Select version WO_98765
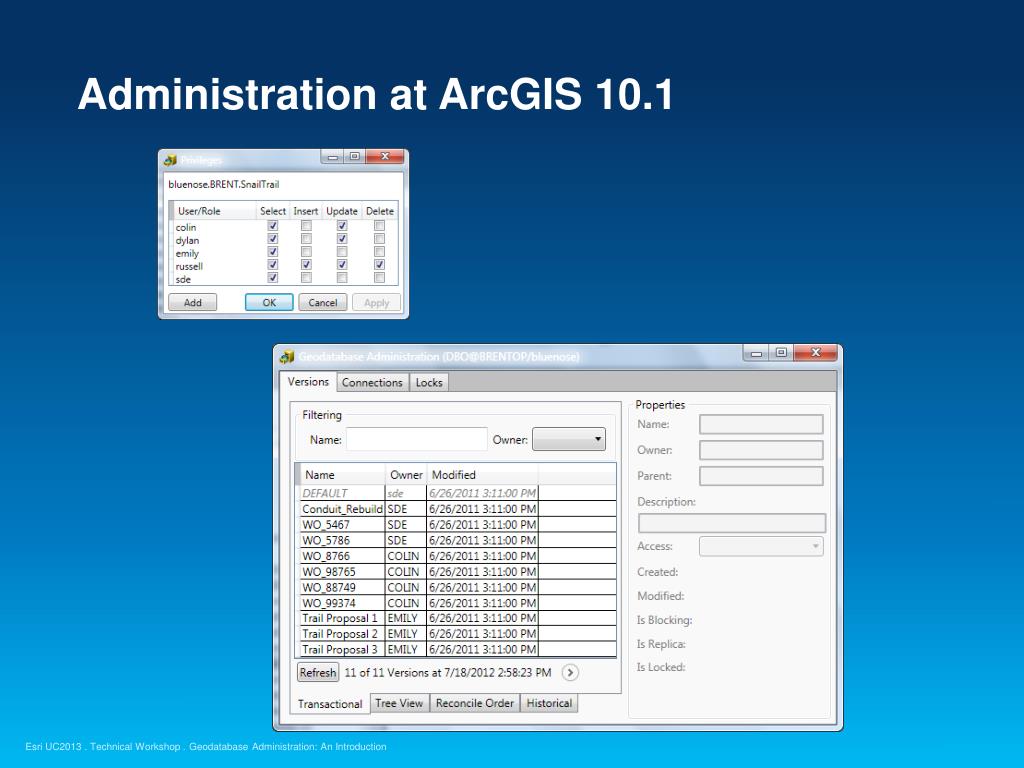Screen dimensions: 1024x768 pos(458,572)
